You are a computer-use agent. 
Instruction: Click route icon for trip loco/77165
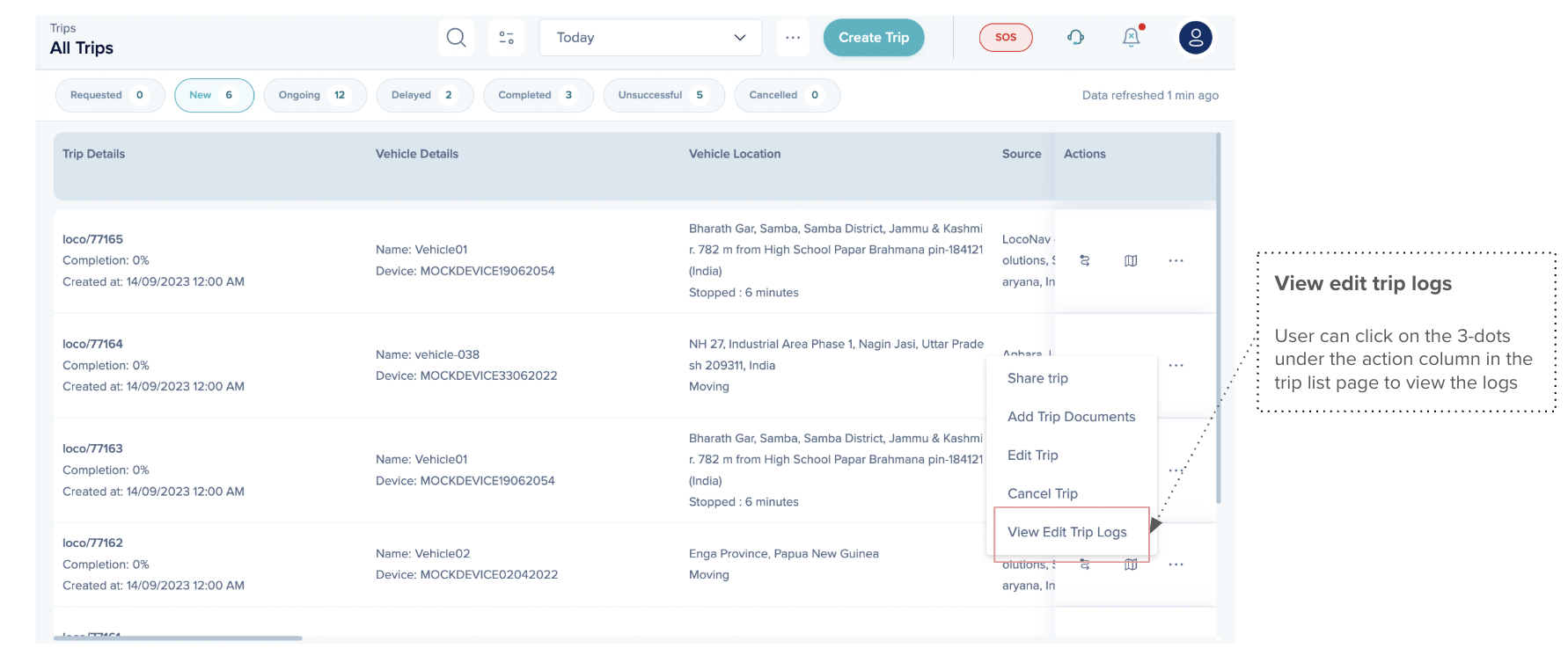click(x=1085, y=260)
